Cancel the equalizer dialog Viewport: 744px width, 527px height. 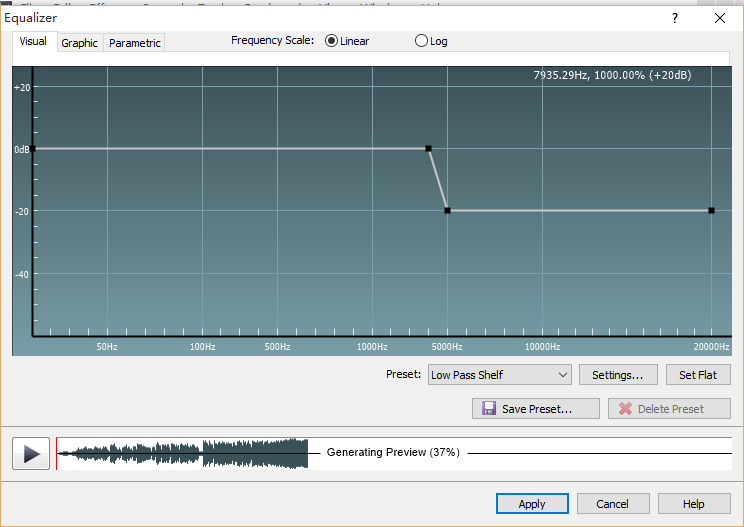[612, 504]
